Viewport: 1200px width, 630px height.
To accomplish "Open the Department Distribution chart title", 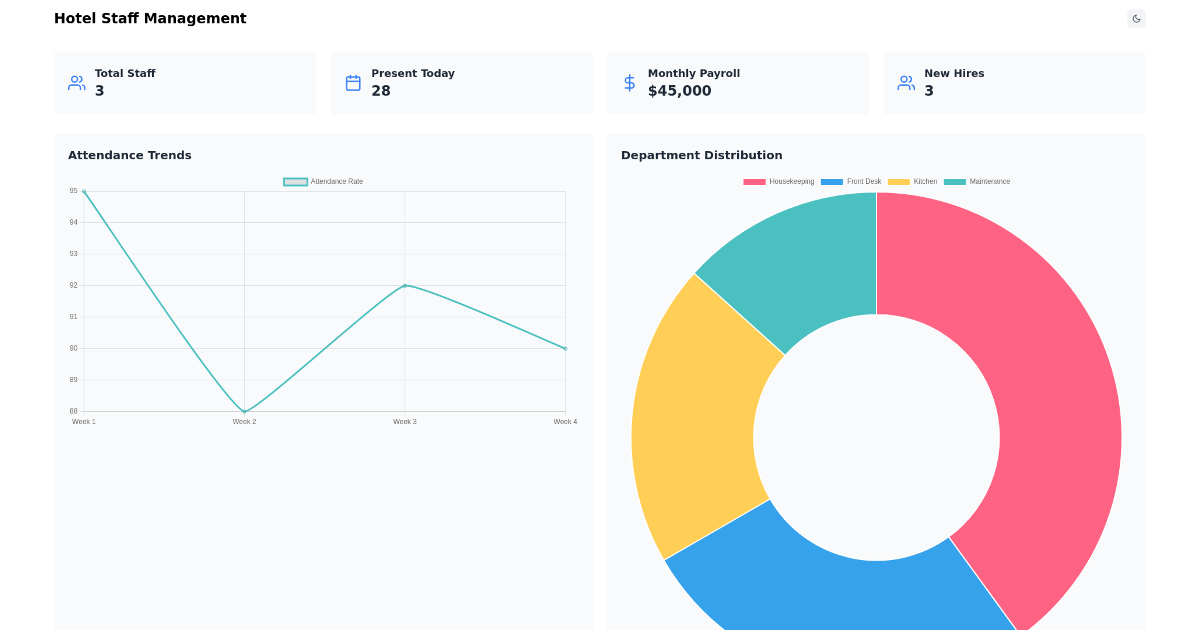I will (702, 155).
